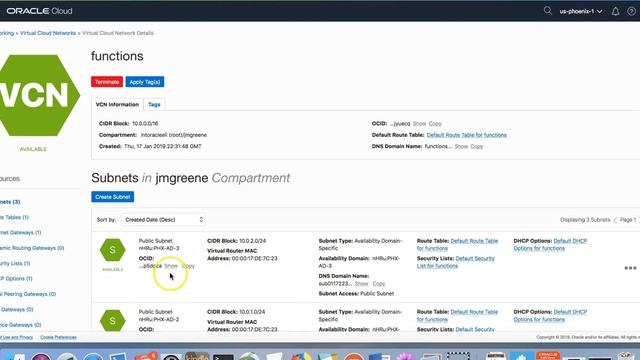Select Service Gateways (0) resource
This screenshot has height=360, width=640.
[x=20, y=325]
